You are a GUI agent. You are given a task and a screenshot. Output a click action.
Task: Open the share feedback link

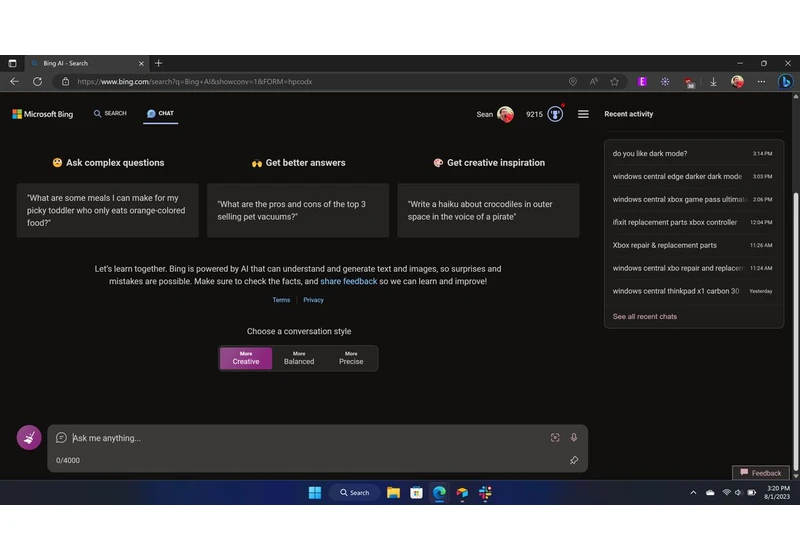click(348, 281)
